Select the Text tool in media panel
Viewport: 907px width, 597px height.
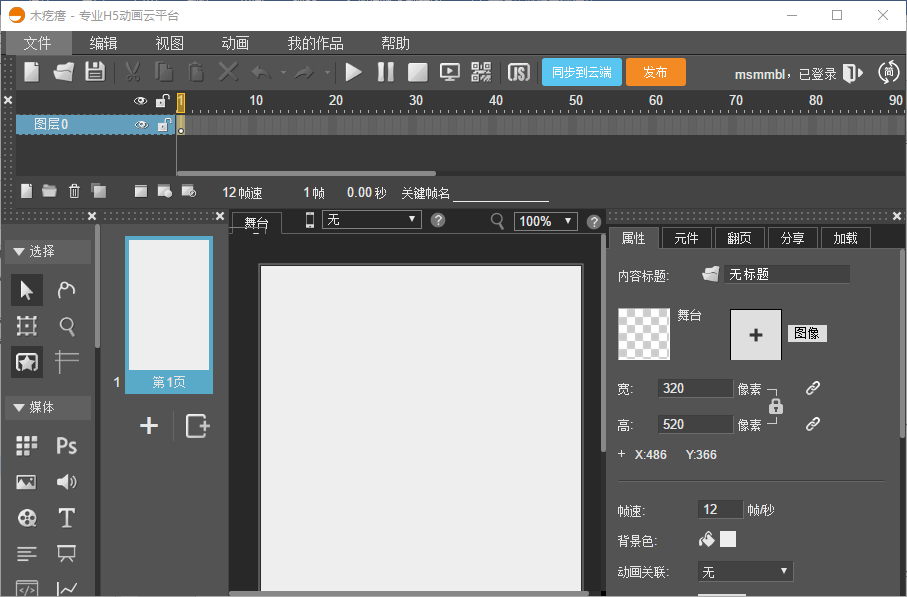[x=67, y=517]
